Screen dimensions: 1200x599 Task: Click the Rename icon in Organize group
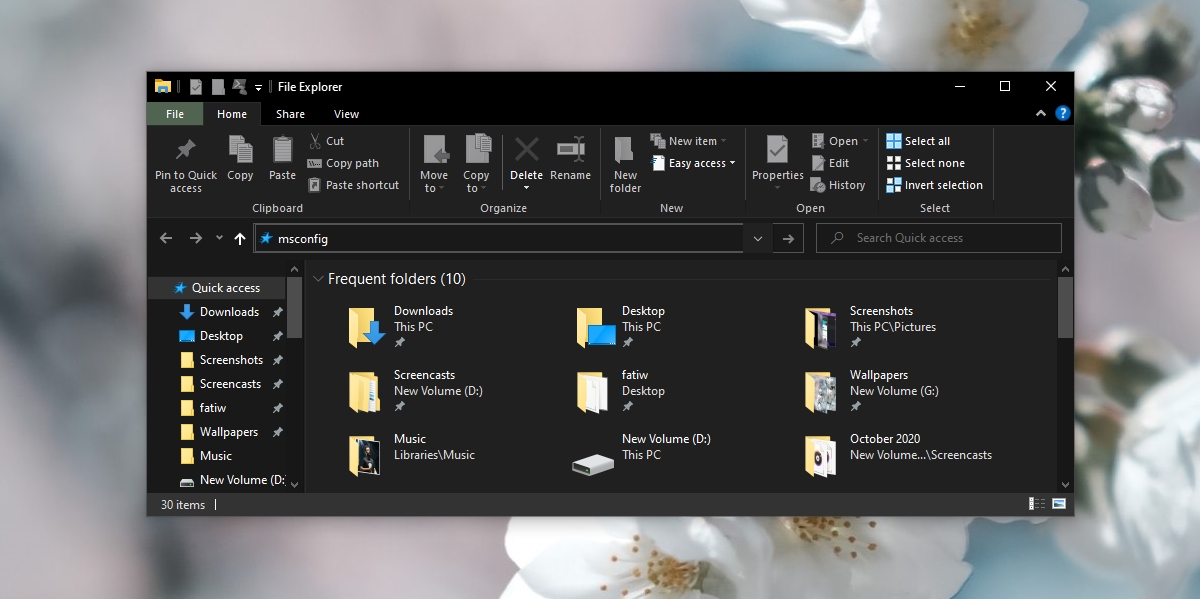(x=570, y=150)
